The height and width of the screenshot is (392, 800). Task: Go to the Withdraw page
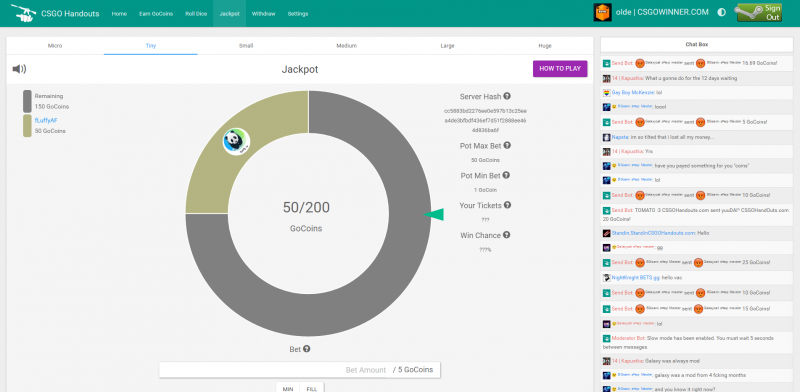(x=263, y=14)
